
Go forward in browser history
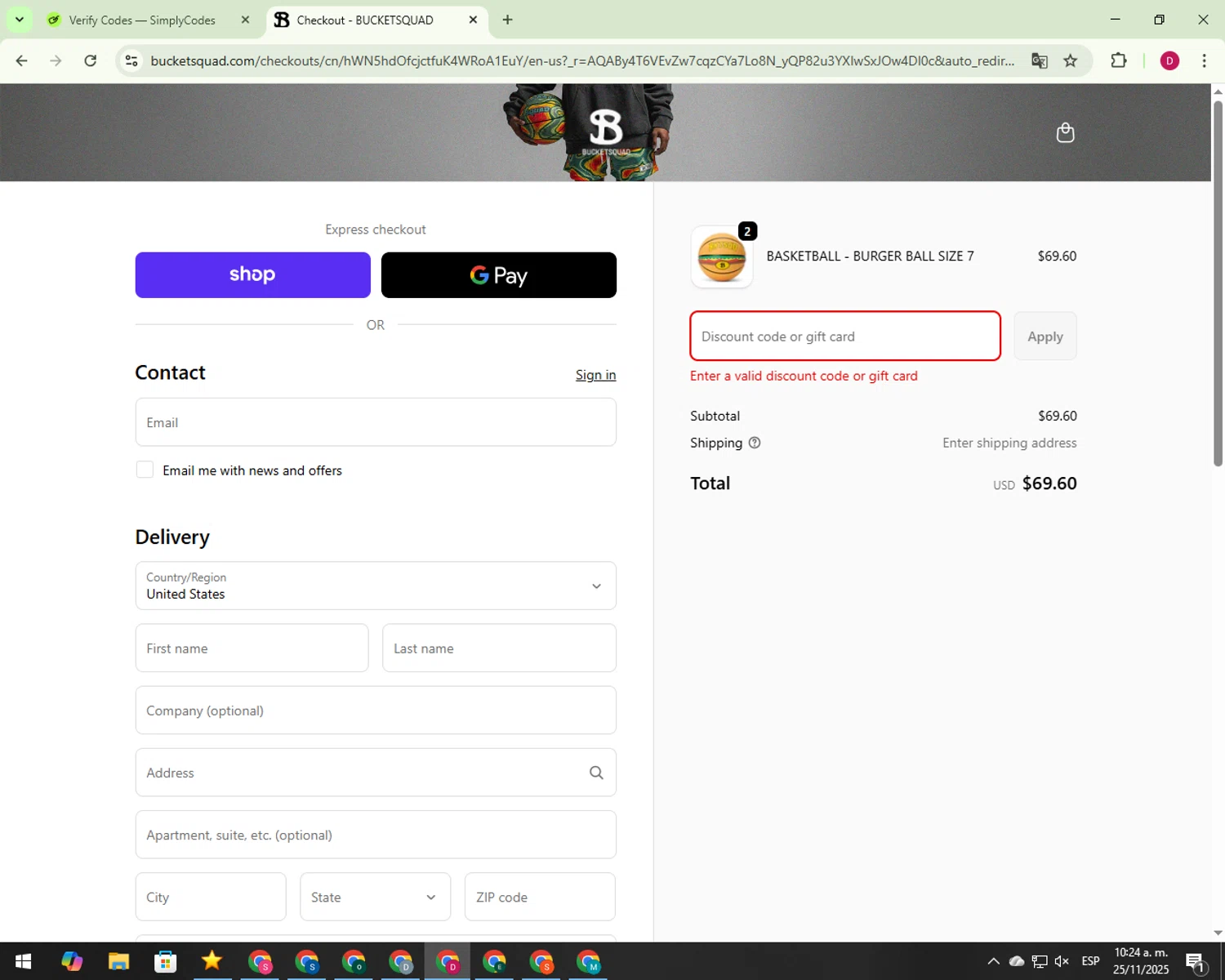[56, 60]
